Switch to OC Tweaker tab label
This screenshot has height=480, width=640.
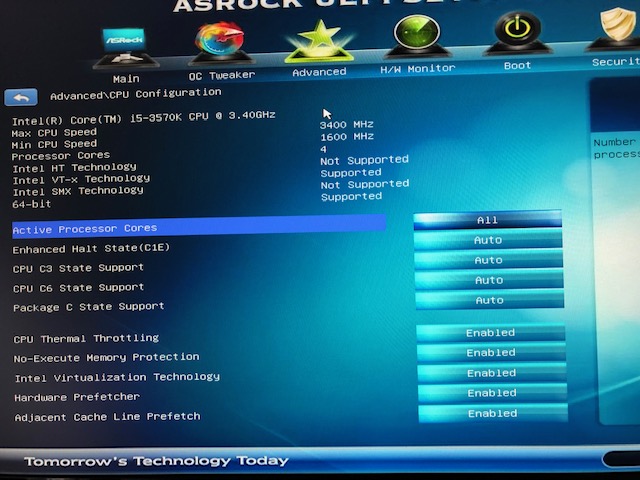(222, 76)
